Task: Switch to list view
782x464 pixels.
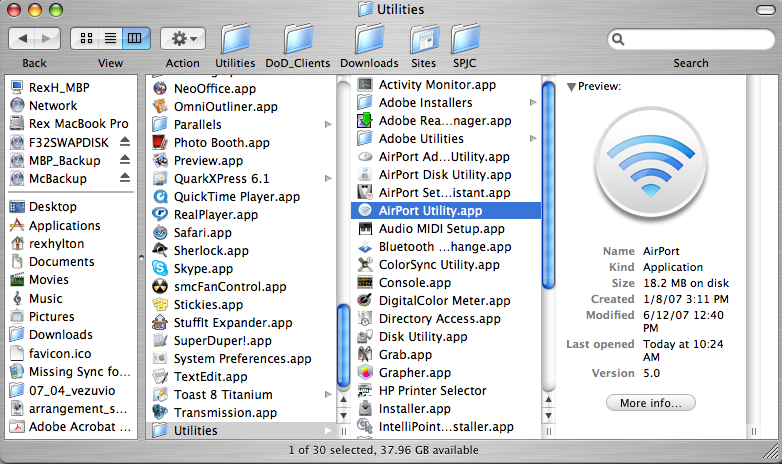Action: click(x=110, y=38)
